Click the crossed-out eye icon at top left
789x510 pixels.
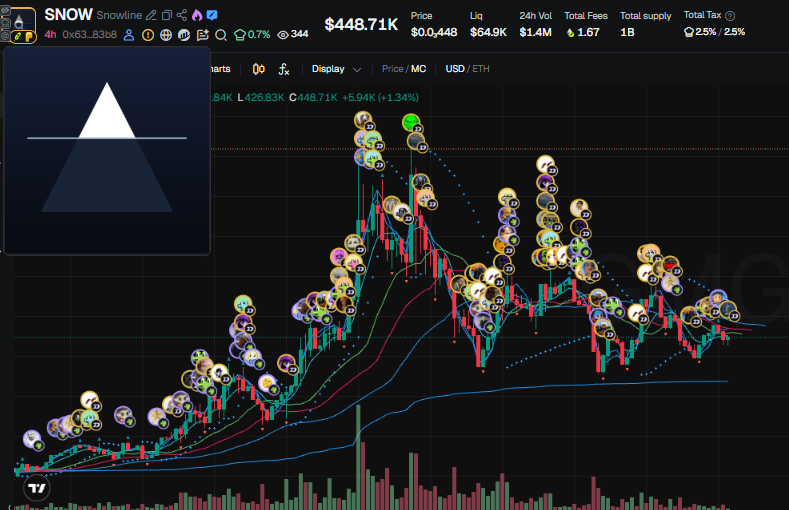click(x=5, y=10)
